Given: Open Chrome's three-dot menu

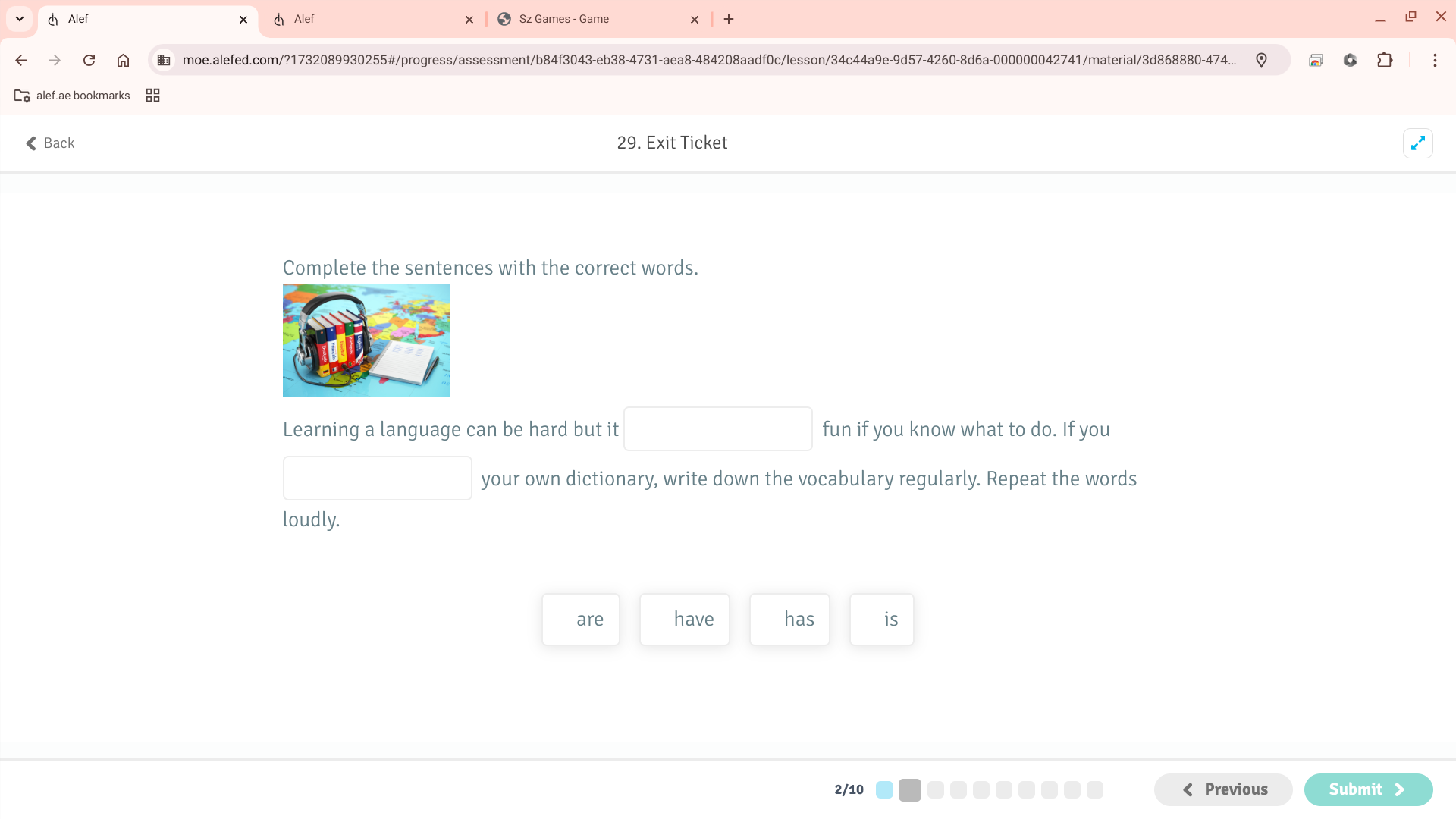Looking at the screenshot, I should (1435, 60).
